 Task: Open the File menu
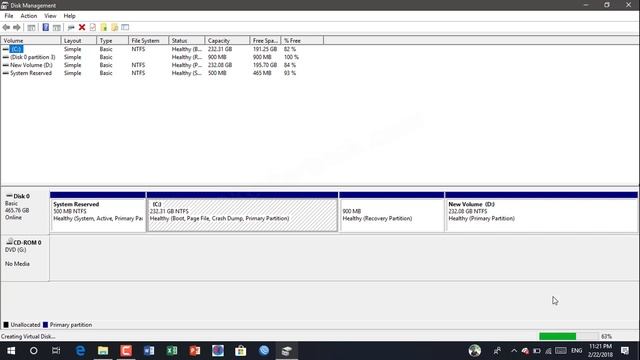(9, 16)
